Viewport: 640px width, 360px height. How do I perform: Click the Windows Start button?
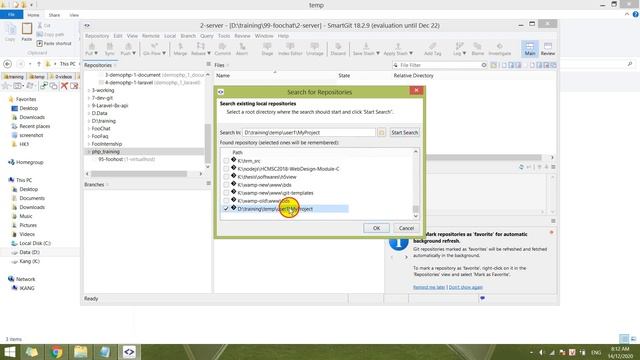[9, 352]
